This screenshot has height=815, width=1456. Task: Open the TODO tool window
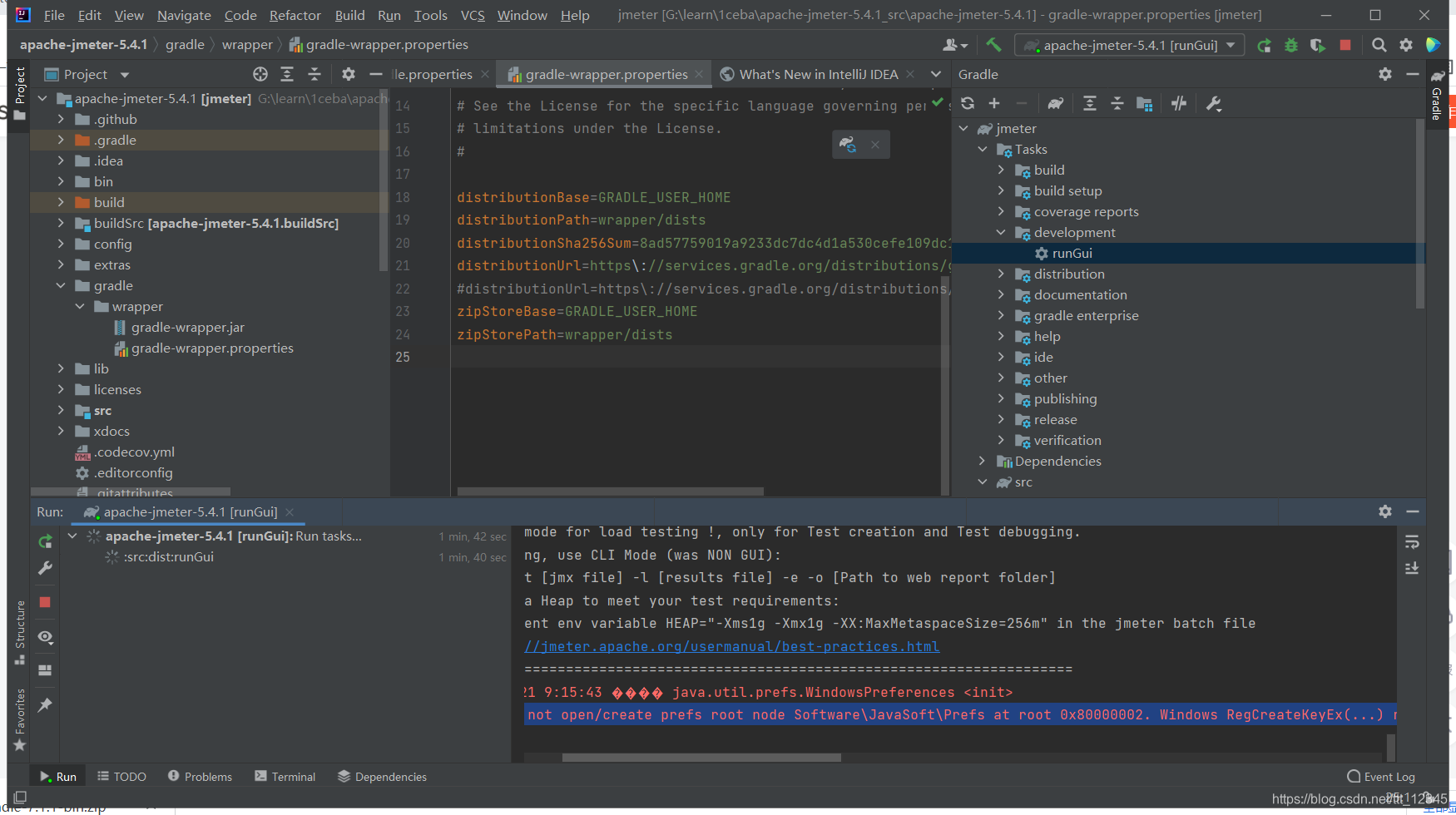(x=121, y=777)
